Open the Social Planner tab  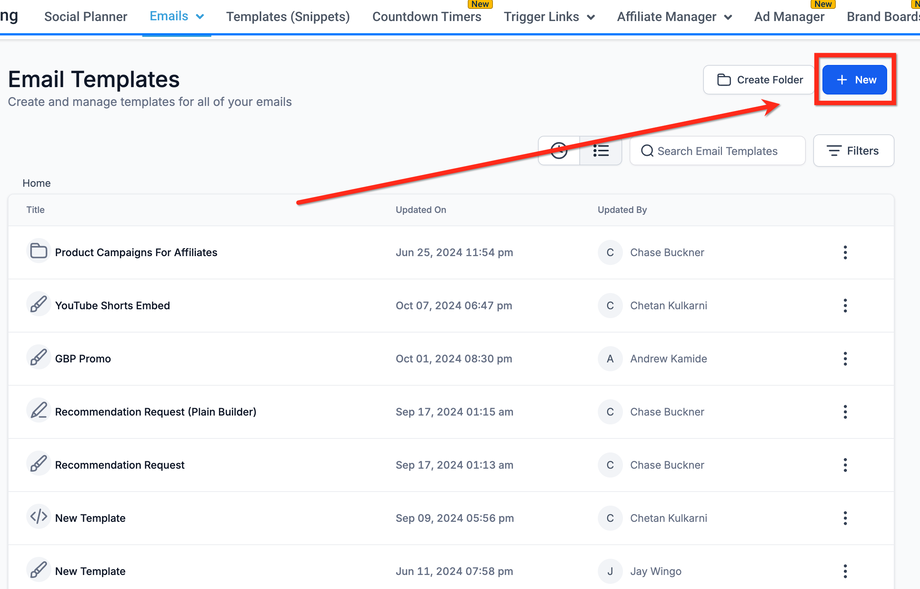click(x=86, y=17)
